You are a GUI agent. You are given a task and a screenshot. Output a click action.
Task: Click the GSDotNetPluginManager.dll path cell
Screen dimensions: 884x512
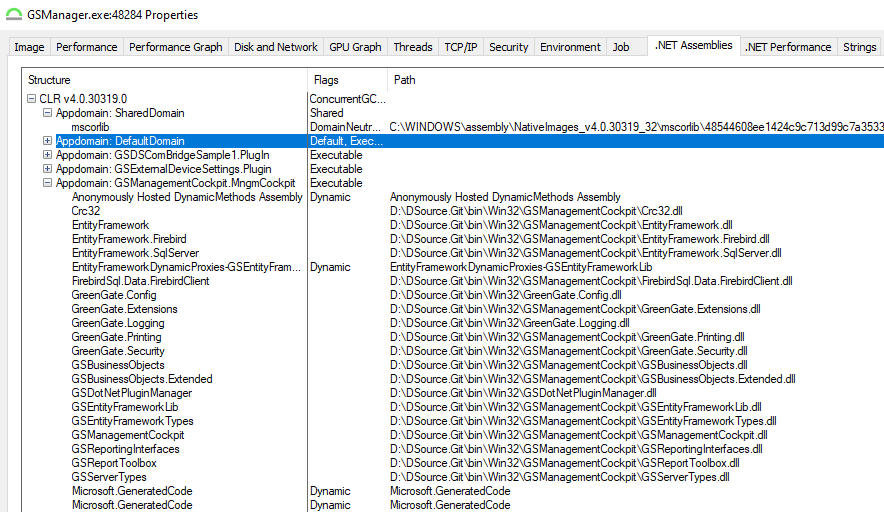[x=523, y=393]
